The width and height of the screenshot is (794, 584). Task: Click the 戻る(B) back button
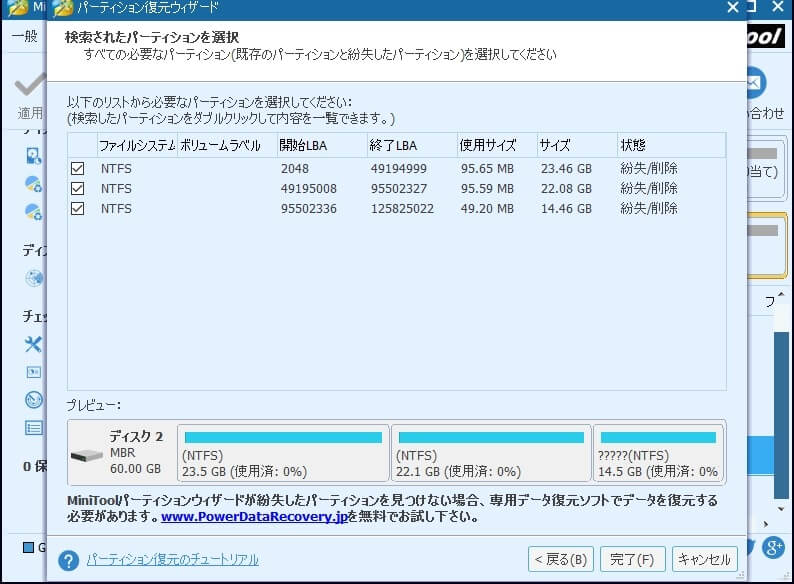pyautogui.click(x=561, y=559)
